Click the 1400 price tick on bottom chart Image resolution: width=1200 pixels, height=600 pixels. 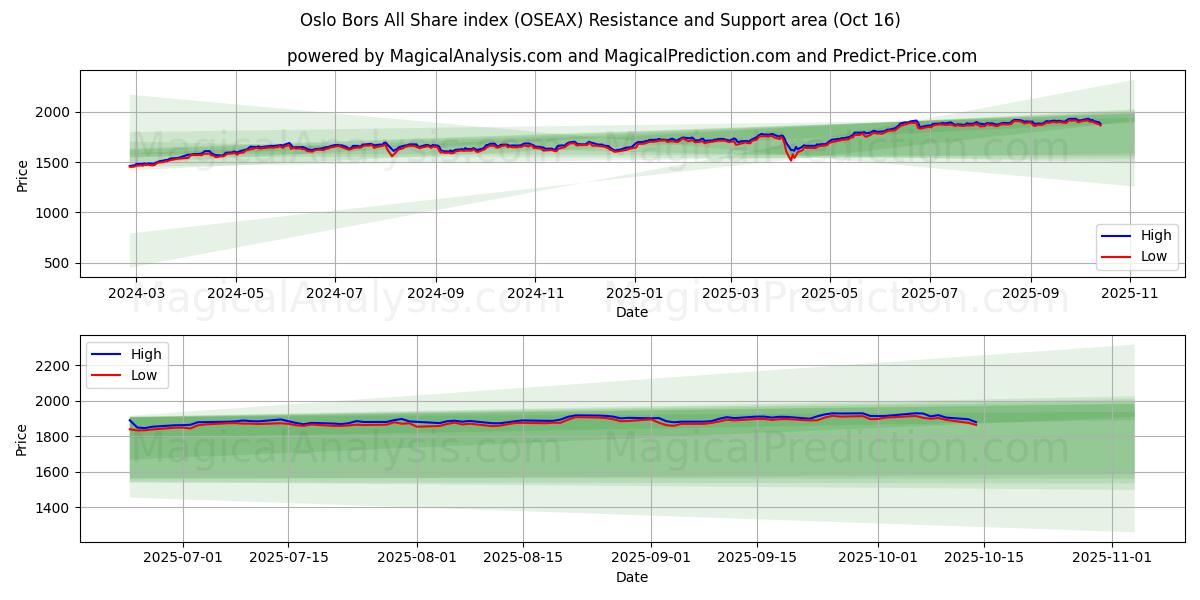pyautogui.click(x=51, y=508)
